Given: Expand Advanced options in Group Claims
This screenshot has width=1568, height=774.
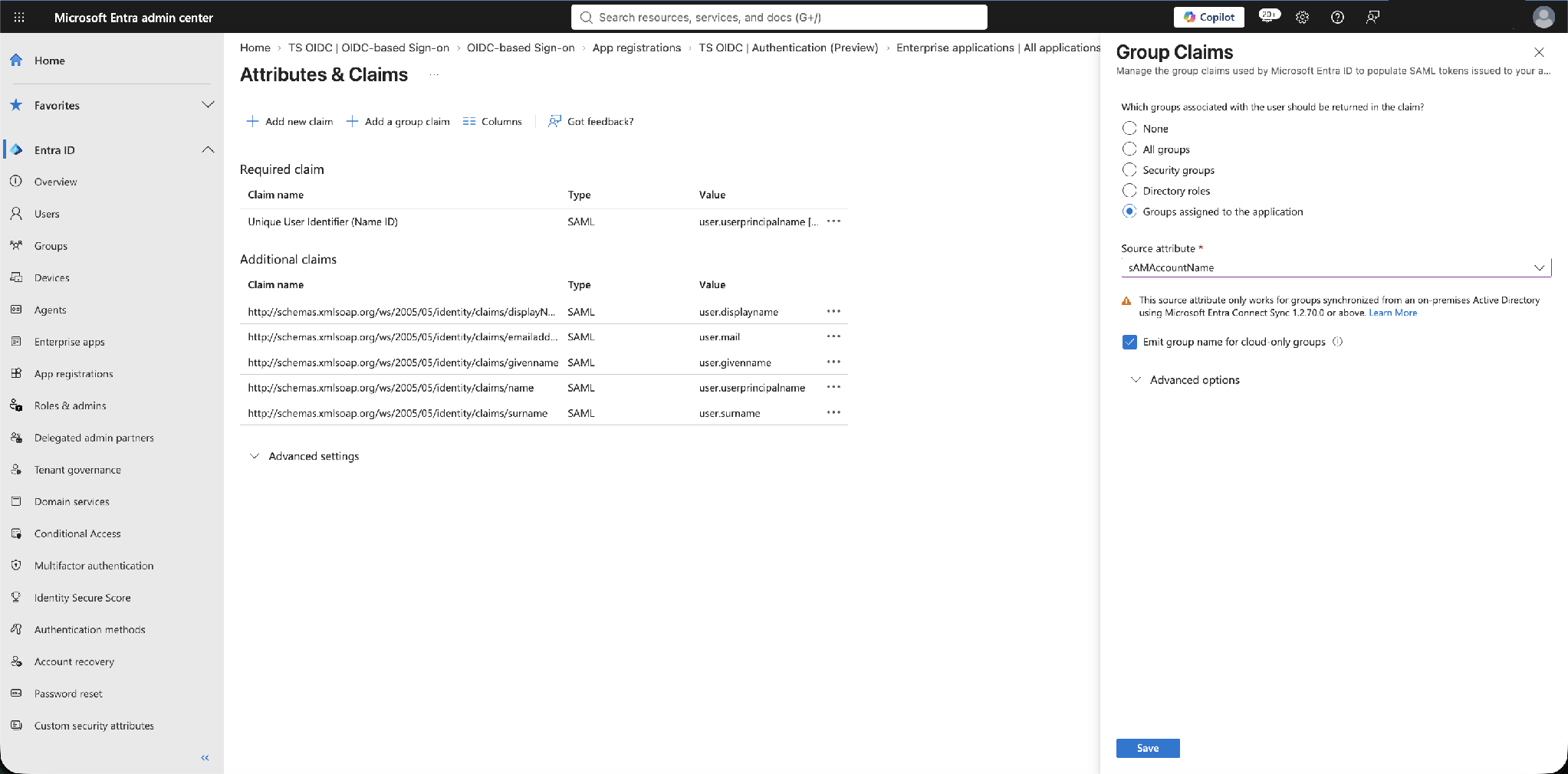Looking at the screenshot, I should click(1185, 380).
